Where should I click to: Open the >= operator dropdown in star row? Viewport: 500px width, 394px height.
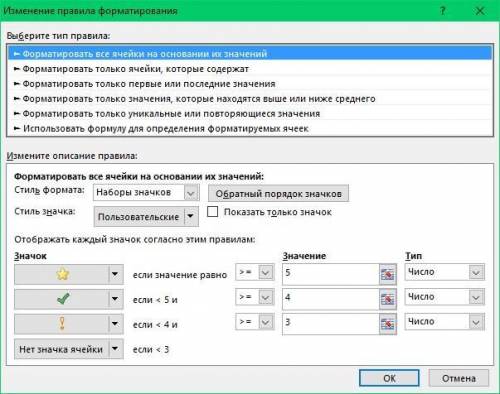click(x=255, y=272)
